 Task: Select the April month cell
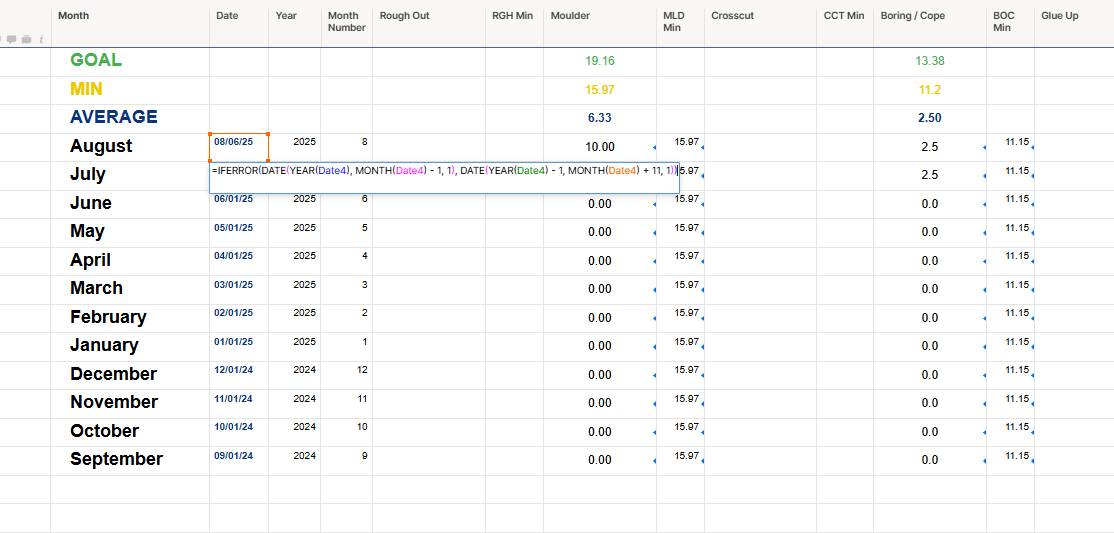(x=130, y=261)
